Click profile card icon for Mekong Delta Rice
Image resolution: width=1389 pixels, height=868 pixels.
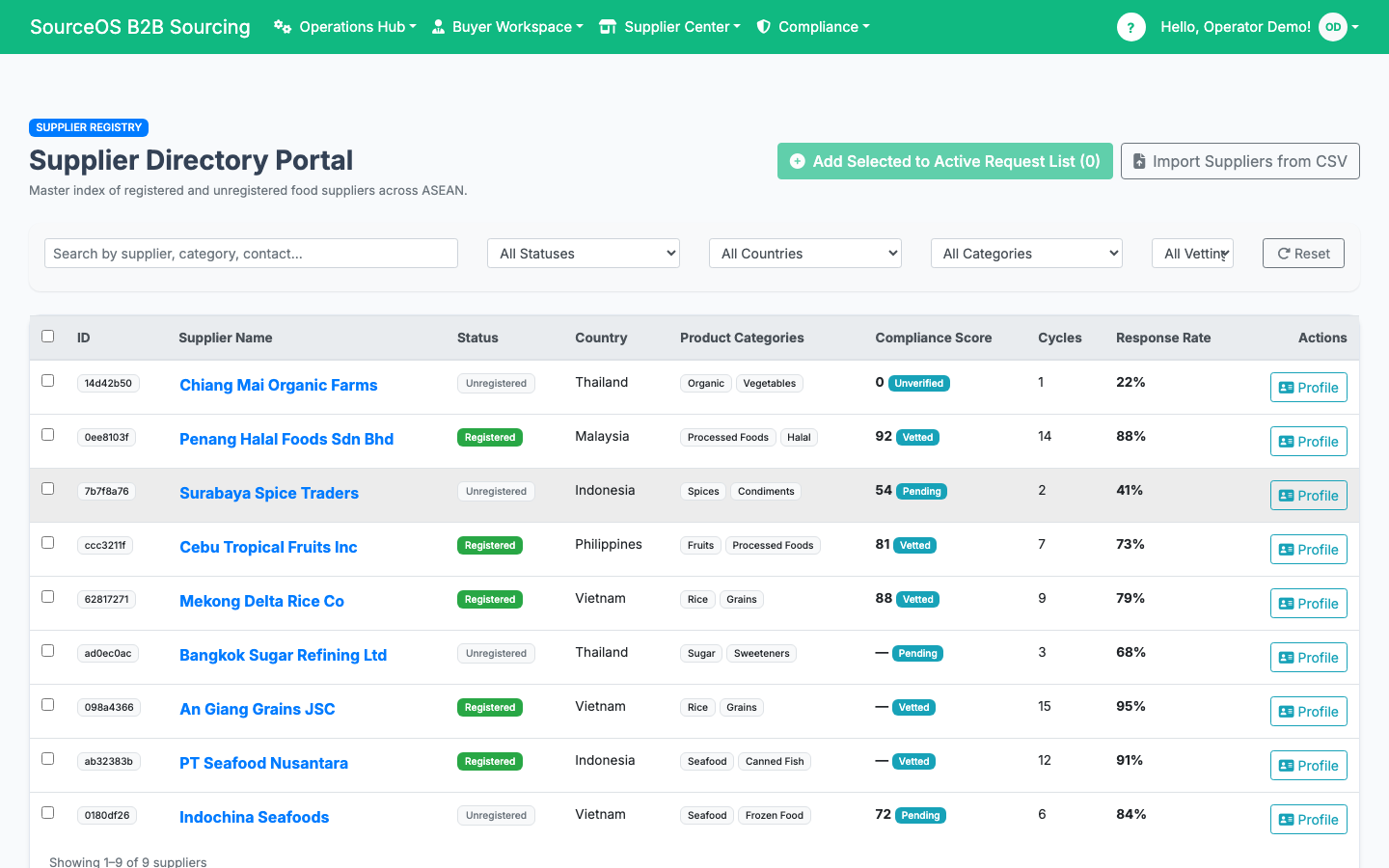[x=1286, y=604]
